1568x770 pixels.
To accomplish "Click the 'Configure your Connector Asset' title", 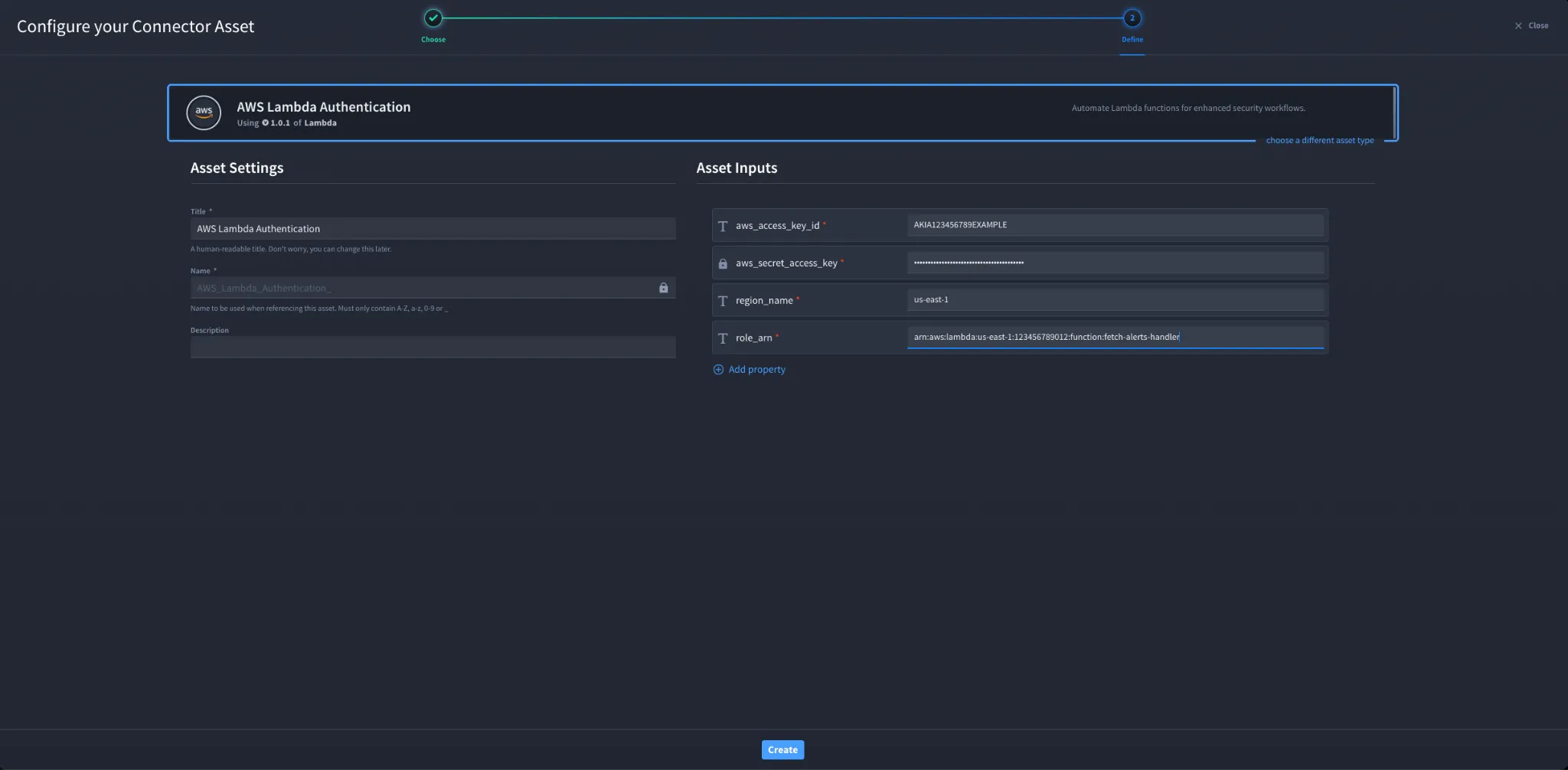I will point(136,26).
